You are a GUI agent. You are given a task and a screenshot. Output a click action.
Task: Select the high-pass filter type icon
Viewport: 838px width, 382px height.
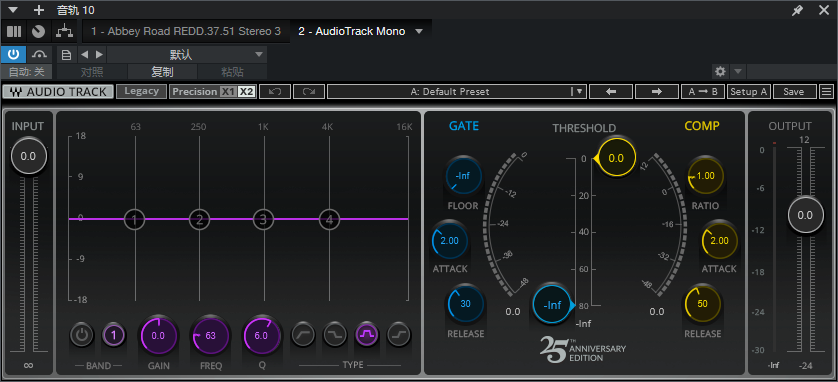click(303, 335)
